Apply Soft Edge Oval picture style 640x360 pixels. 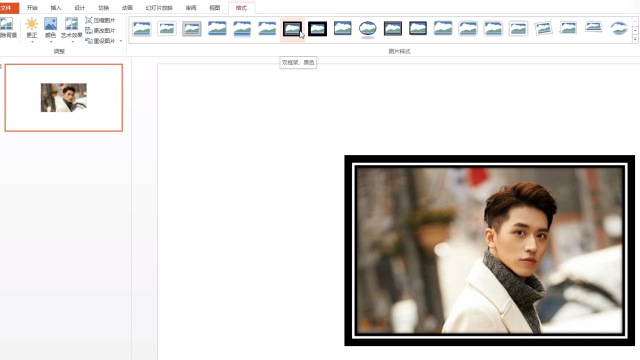click(619, 29)
